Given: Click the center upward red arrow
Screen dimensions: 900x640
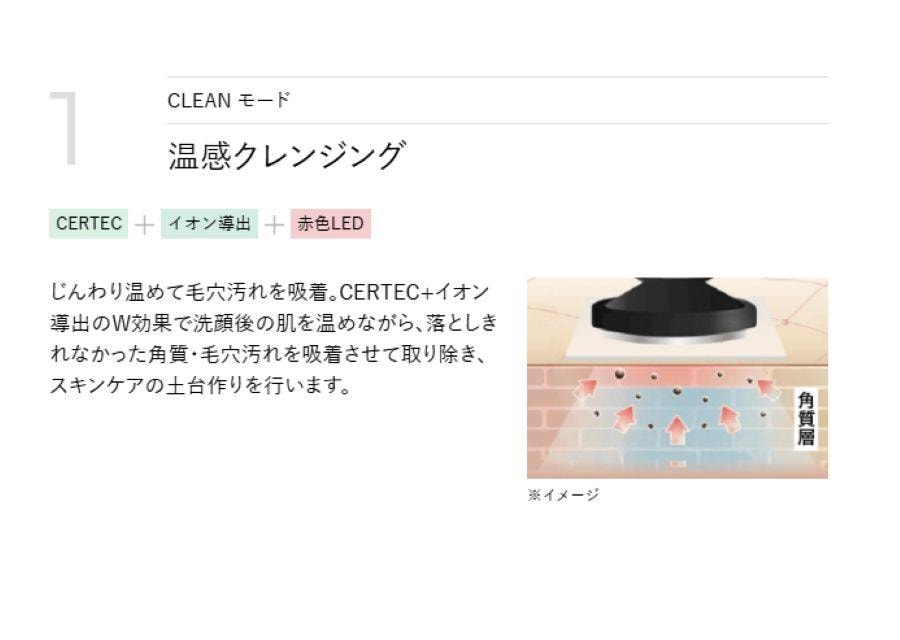Looking at the screenshot, I should pos(677,430).
